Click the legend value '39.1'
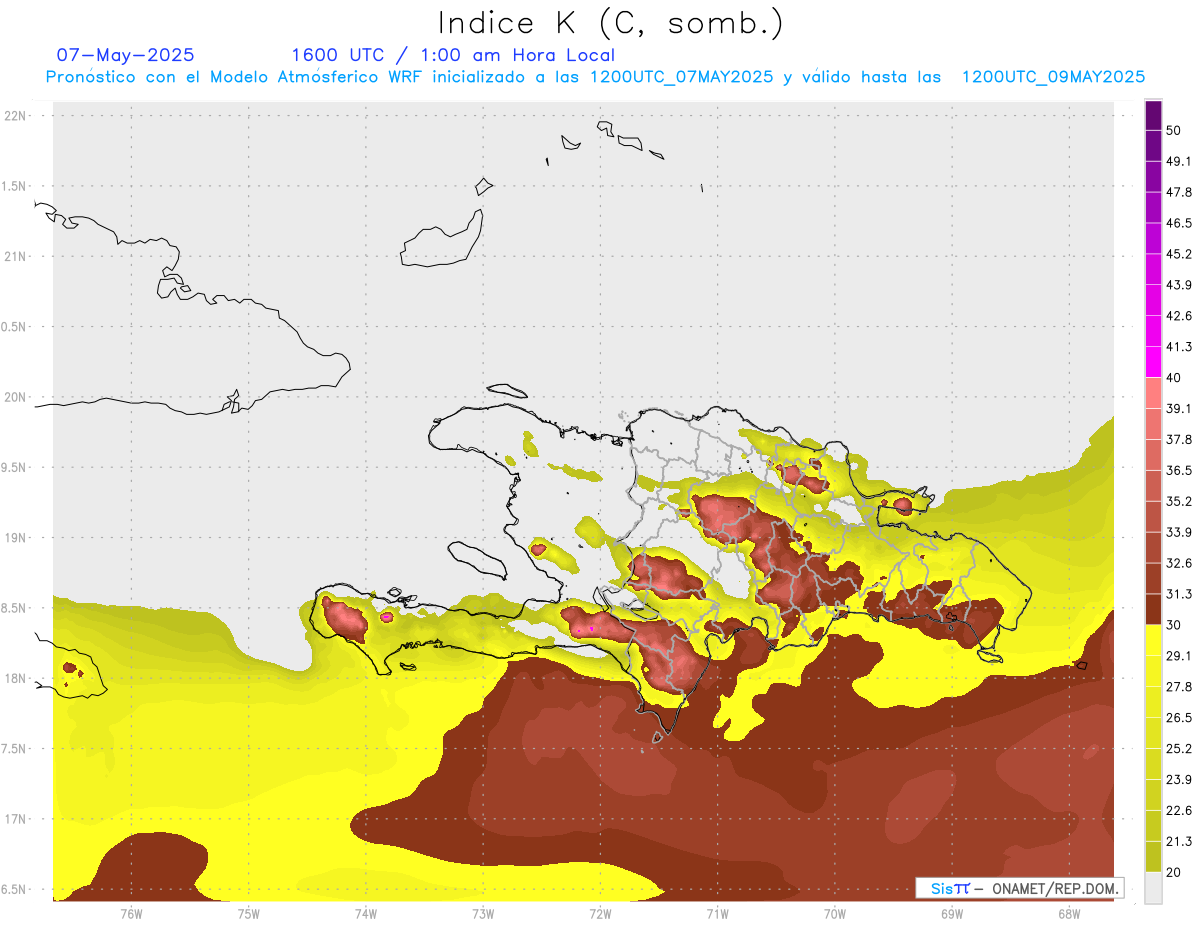 click(x=1179, y=408)
